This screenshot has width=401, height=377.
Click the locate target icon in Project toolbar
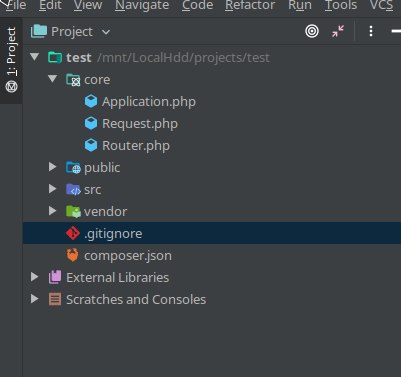coord(312,31)
